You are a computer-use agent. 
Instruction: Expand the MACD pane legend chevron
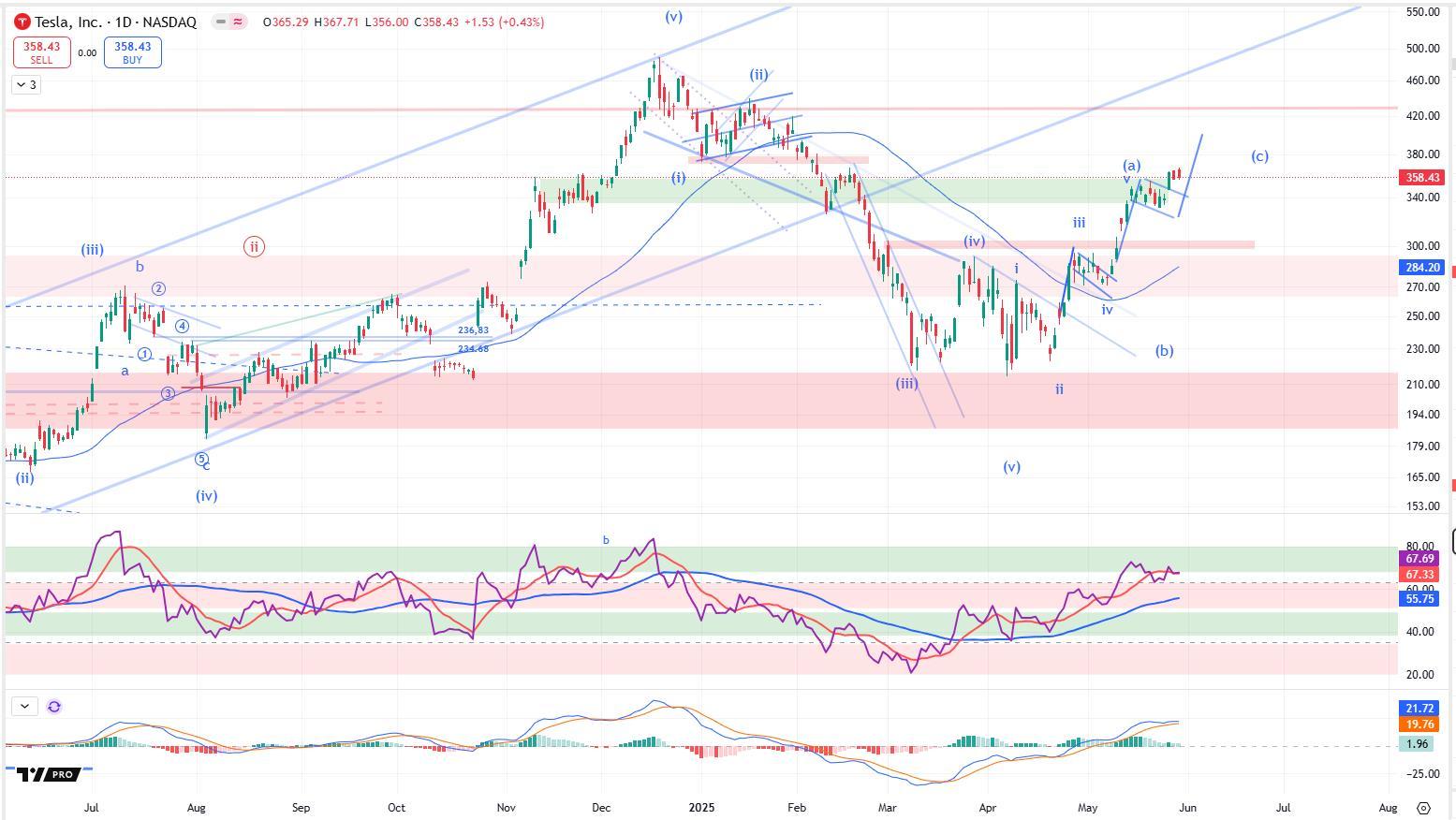click(24, 707)
